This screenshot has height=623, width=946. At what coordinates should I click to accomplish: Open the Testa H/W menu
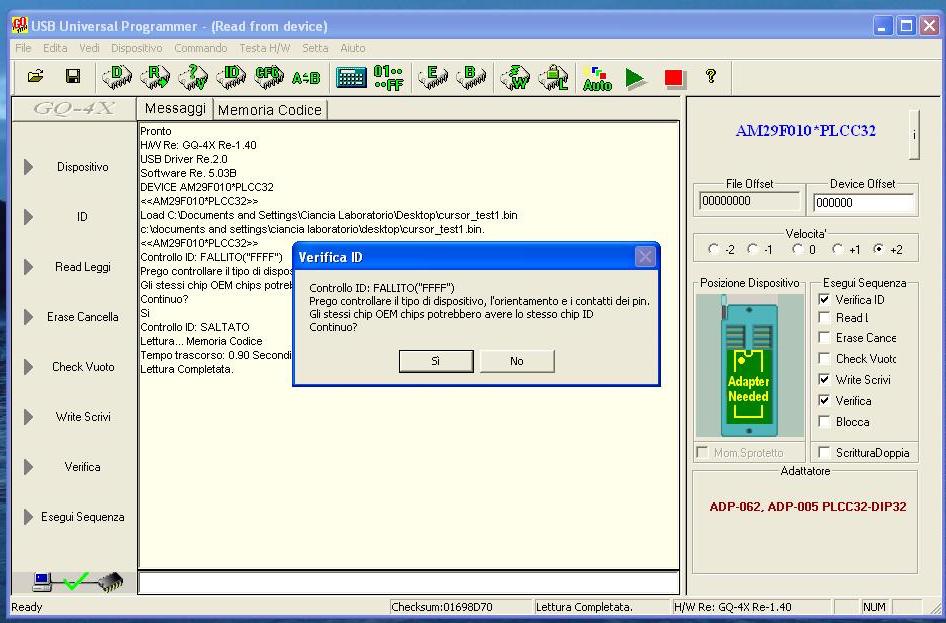(265, 48)
